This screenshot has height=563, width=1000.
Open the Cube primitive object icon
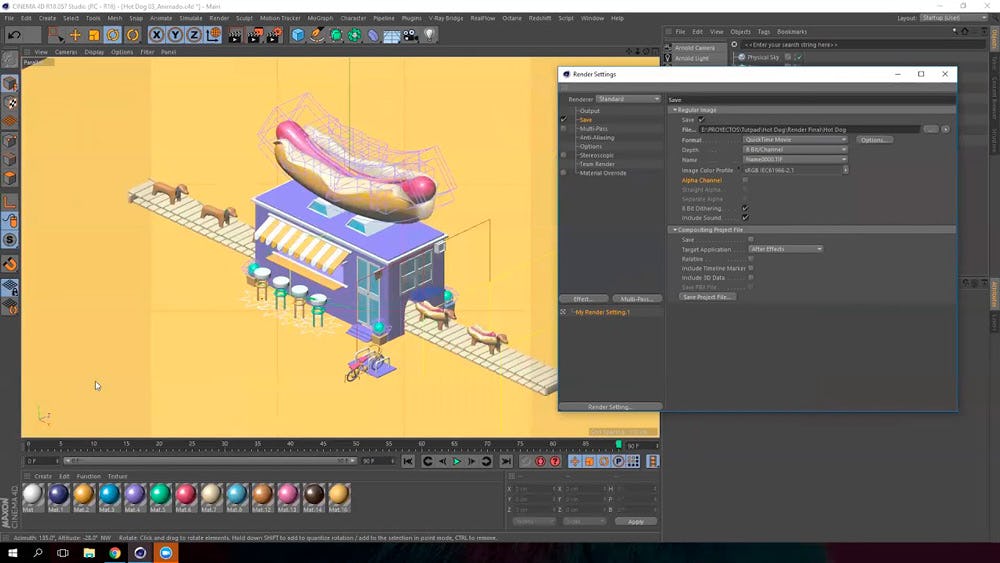coord(298,35)
